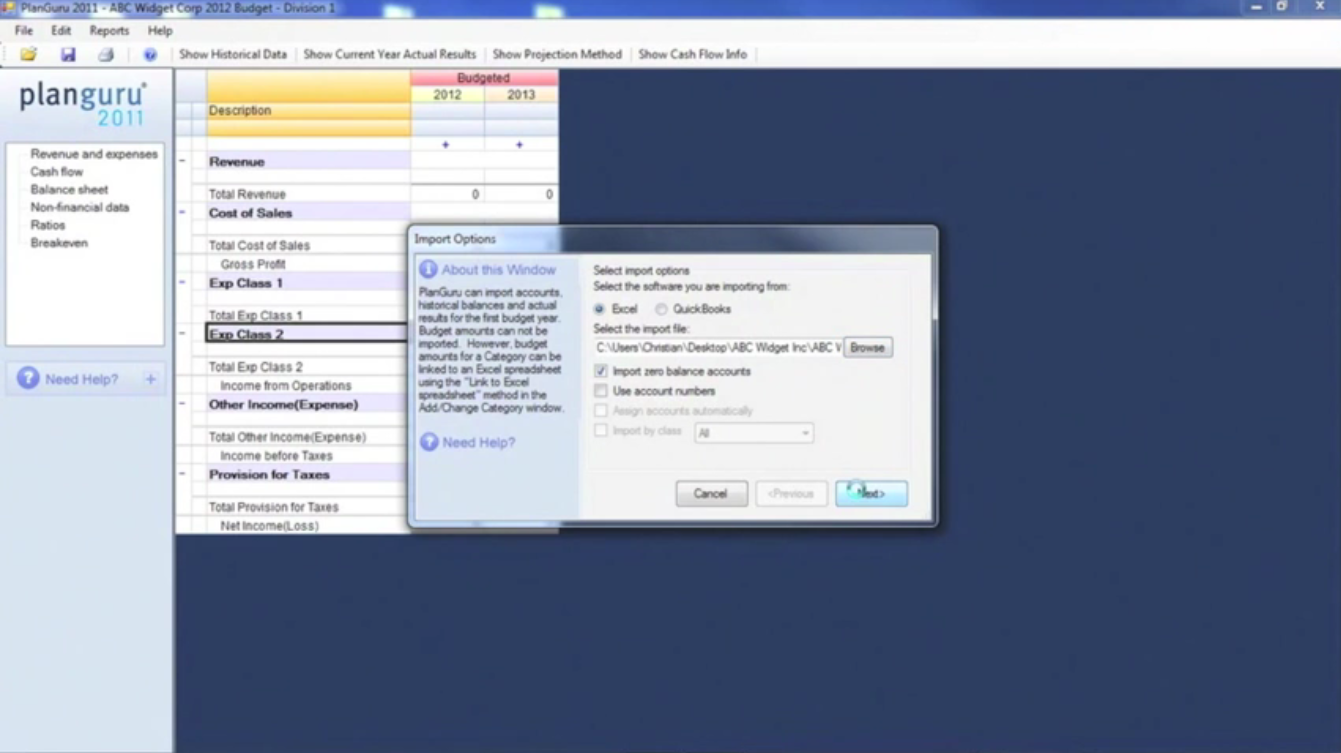
Task: Click the Description column header
Action: (308, 111)
